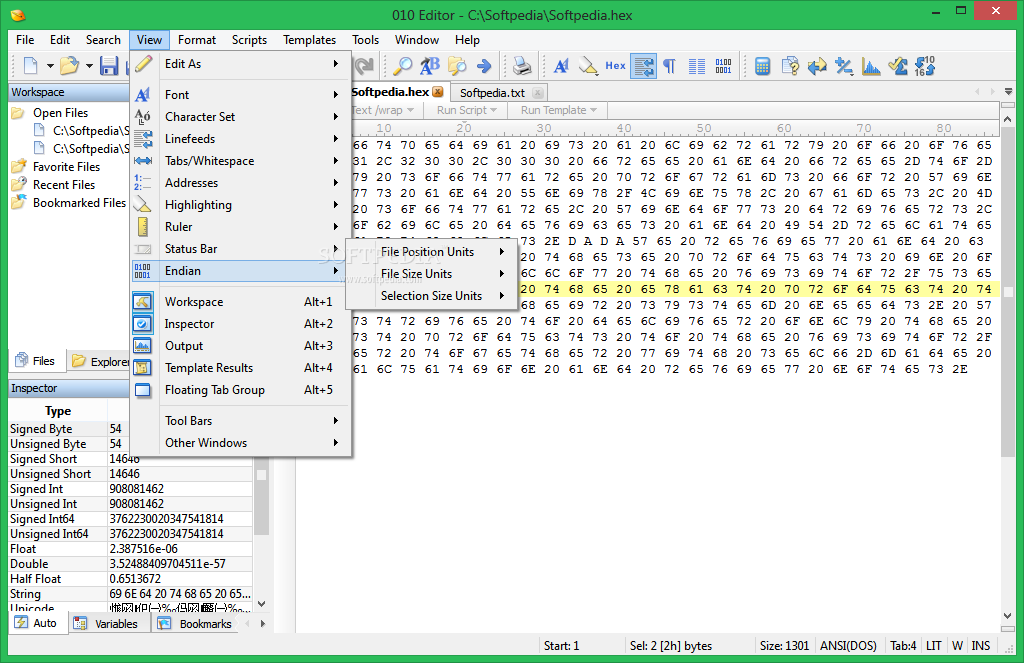The image size is (1024, 663).
Task: Open the Run Script dropdown
Action: (466, 110)
